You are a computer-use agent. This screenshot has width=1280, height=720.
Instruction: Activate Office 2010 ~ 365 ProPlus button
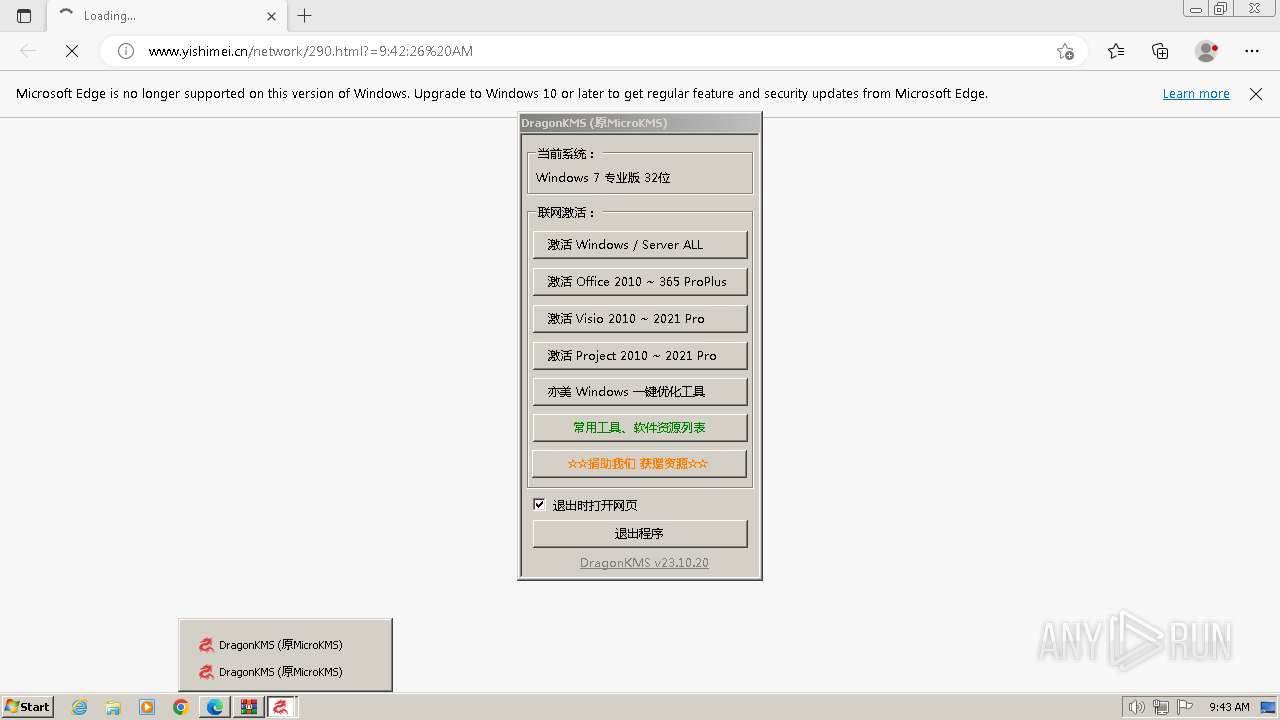click(x=640, y=282)
